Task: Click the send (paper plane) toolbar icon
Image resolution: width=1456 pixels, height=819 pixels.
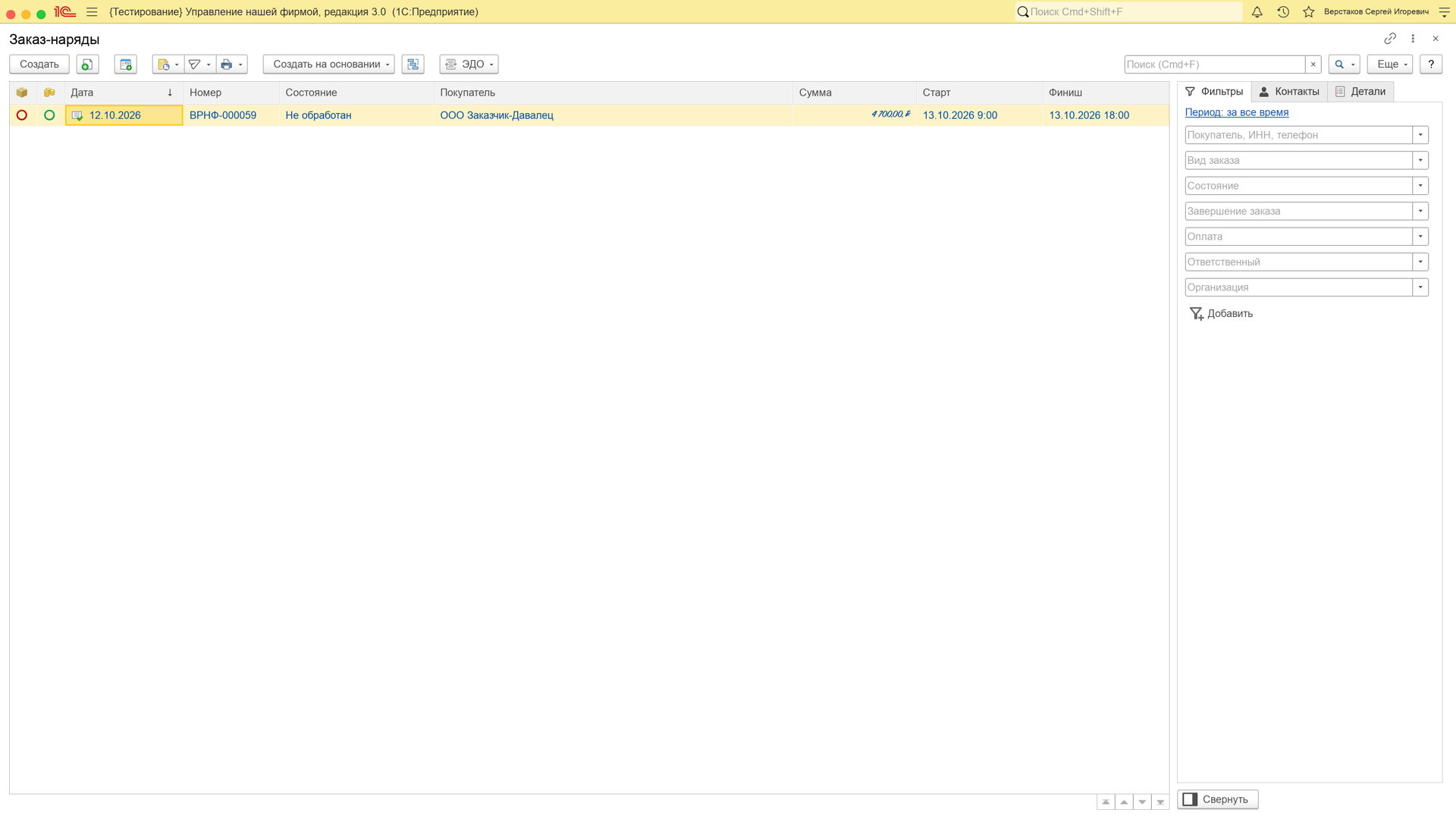Action: (199, 64)
